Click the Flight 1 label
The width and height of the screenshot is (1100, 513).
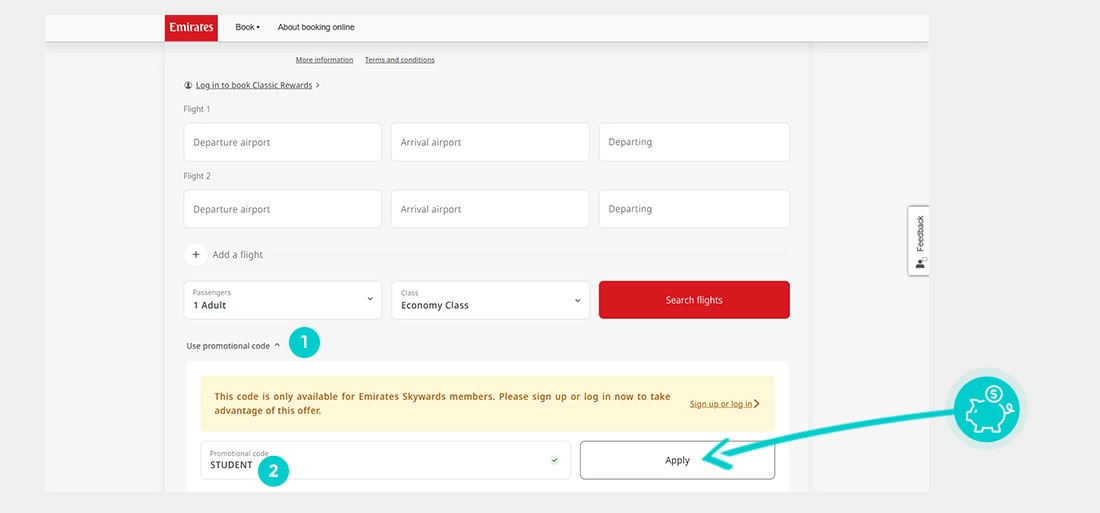[197, 109]
